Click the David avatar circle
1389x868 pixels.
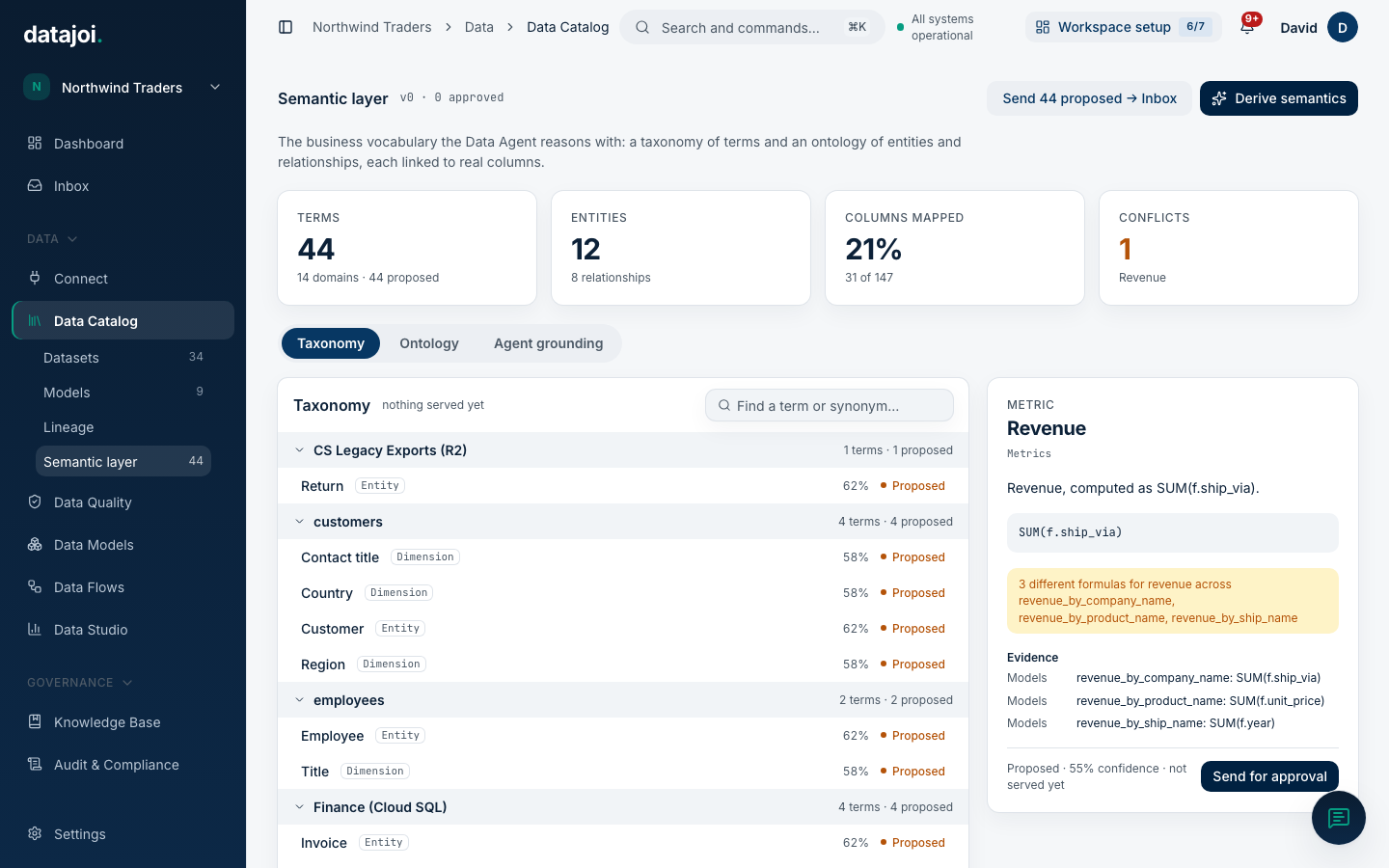(x=1343, y=27)
